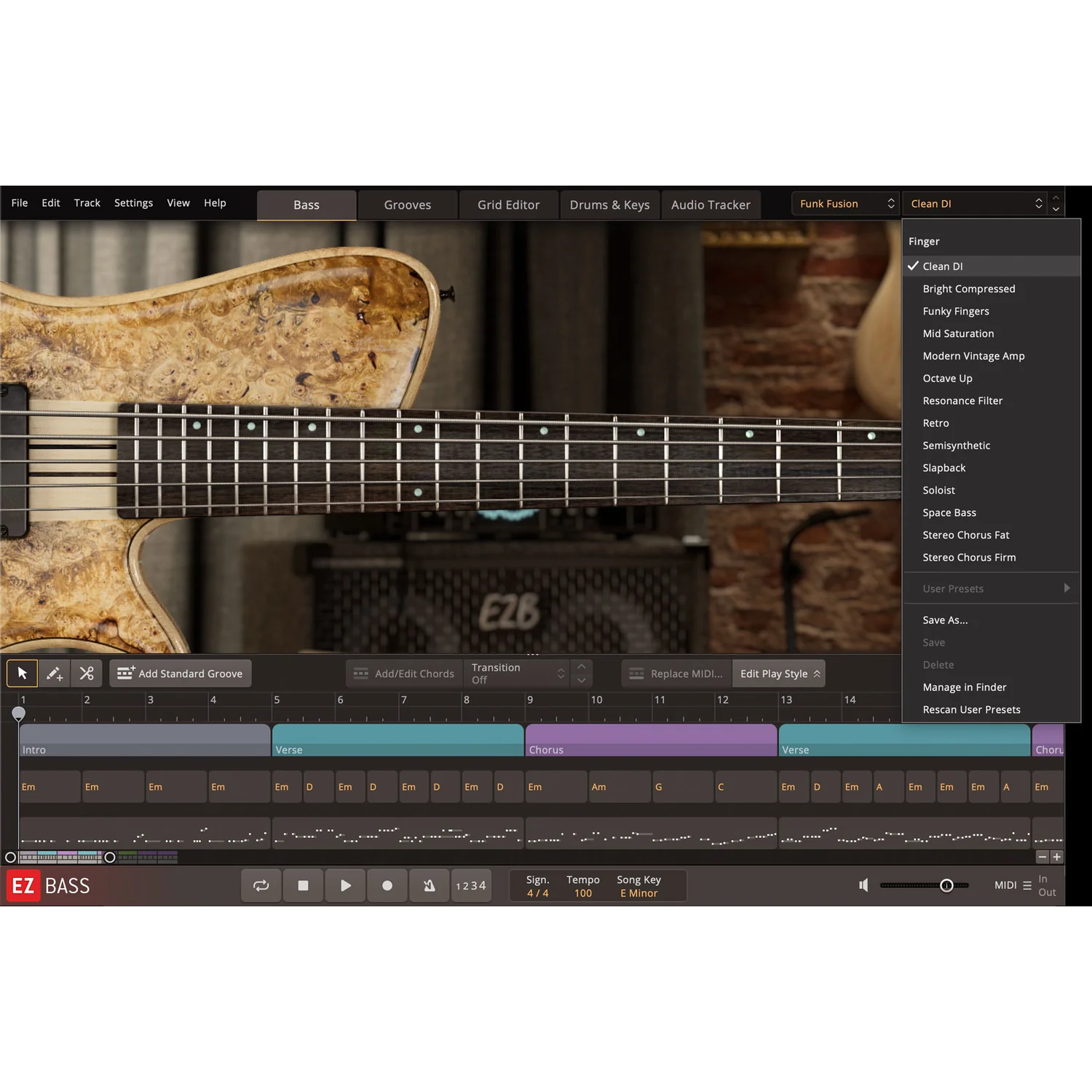
Task: Select the Resonance Filter preset
Action: pyautogui.click(x=990, y=401)
